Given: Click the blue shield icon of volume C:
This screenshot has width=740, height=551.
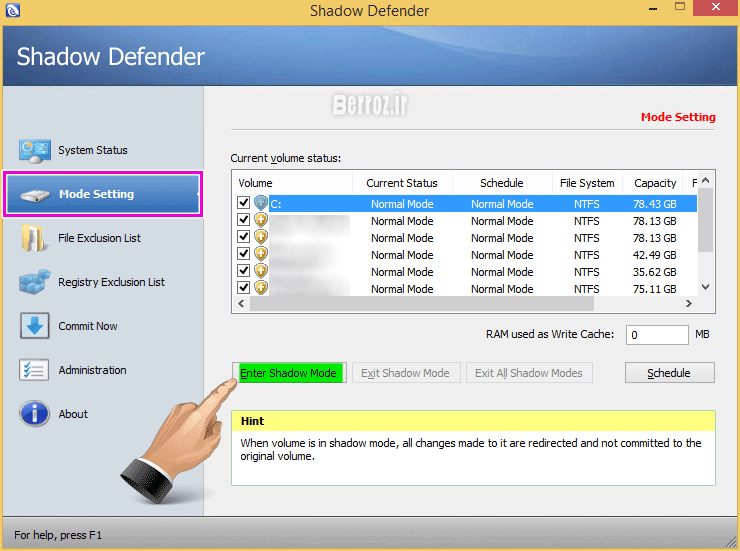Looking at the screenshot, I should (261, 203).
